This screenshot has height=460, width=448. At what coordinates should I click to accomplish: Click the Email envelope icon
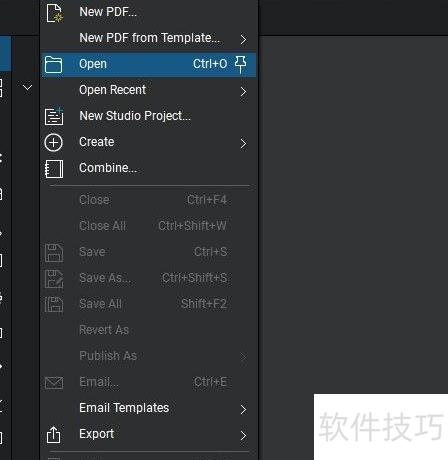click(x=54, y=383)
